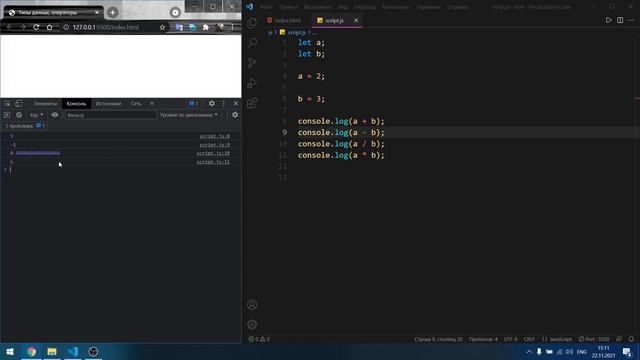640x360 pixels.
Task: Open the VS Code Explorer view
Action: click(252, 23)
